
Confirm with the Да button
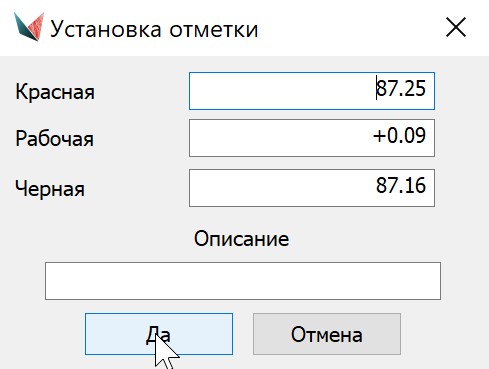(159, 334)
